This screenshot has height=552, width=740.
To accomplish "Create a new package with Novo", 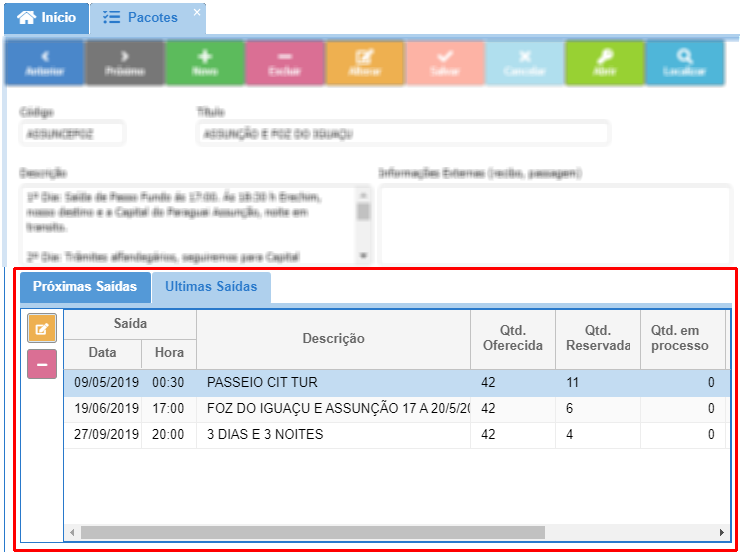I will (205, 63).
